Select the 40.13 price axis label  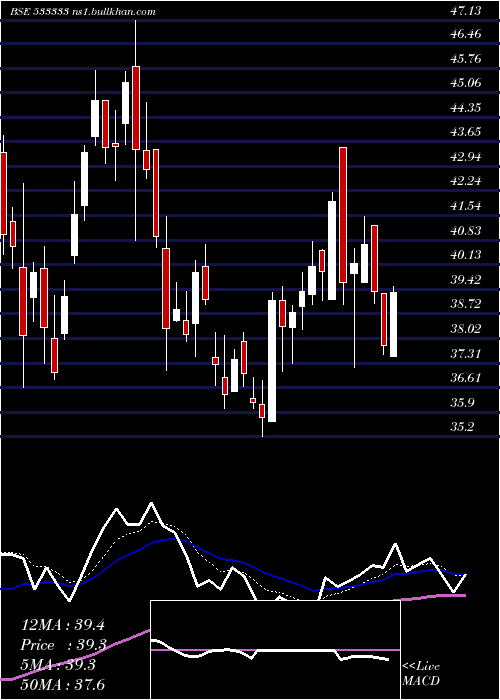466,255
